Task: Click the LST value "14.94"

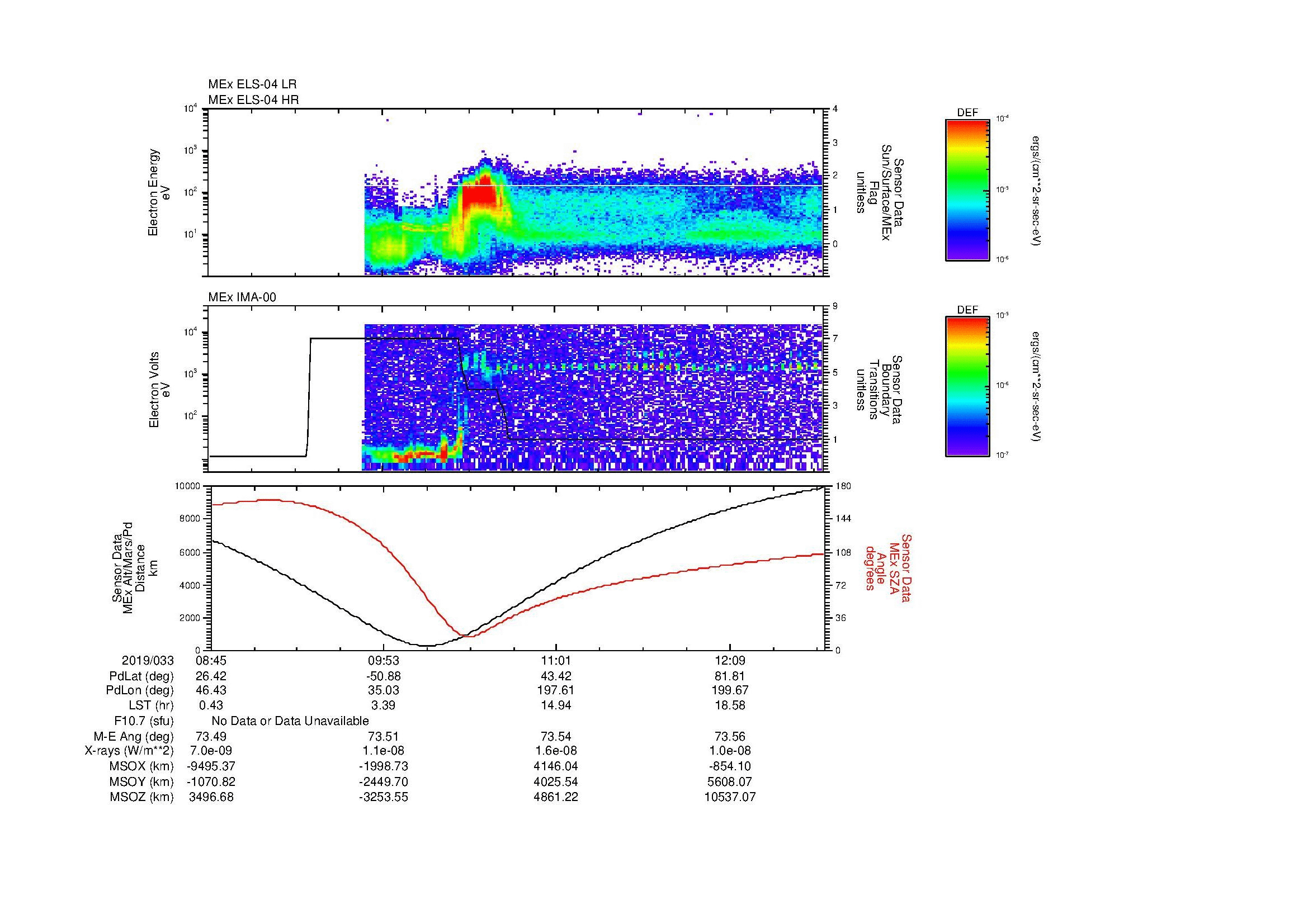Action: (x=556, y=705)
